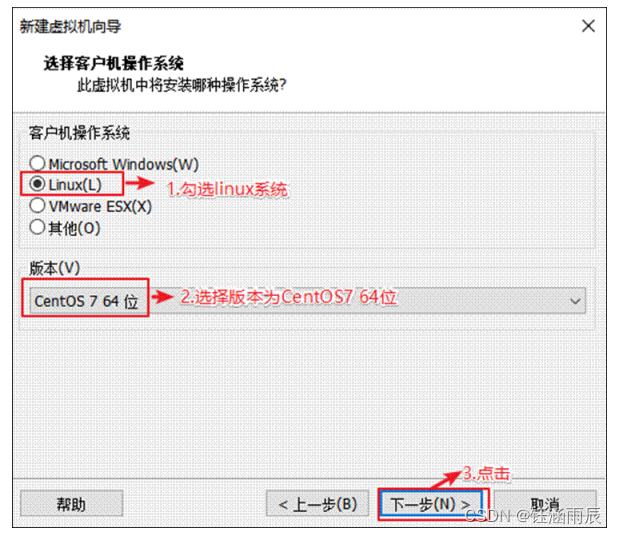Click the '此虚拟机中将安装哪种操作系统?' subtitle text
The width and height of the screenshot is (617, 534).
pos(181,85)
